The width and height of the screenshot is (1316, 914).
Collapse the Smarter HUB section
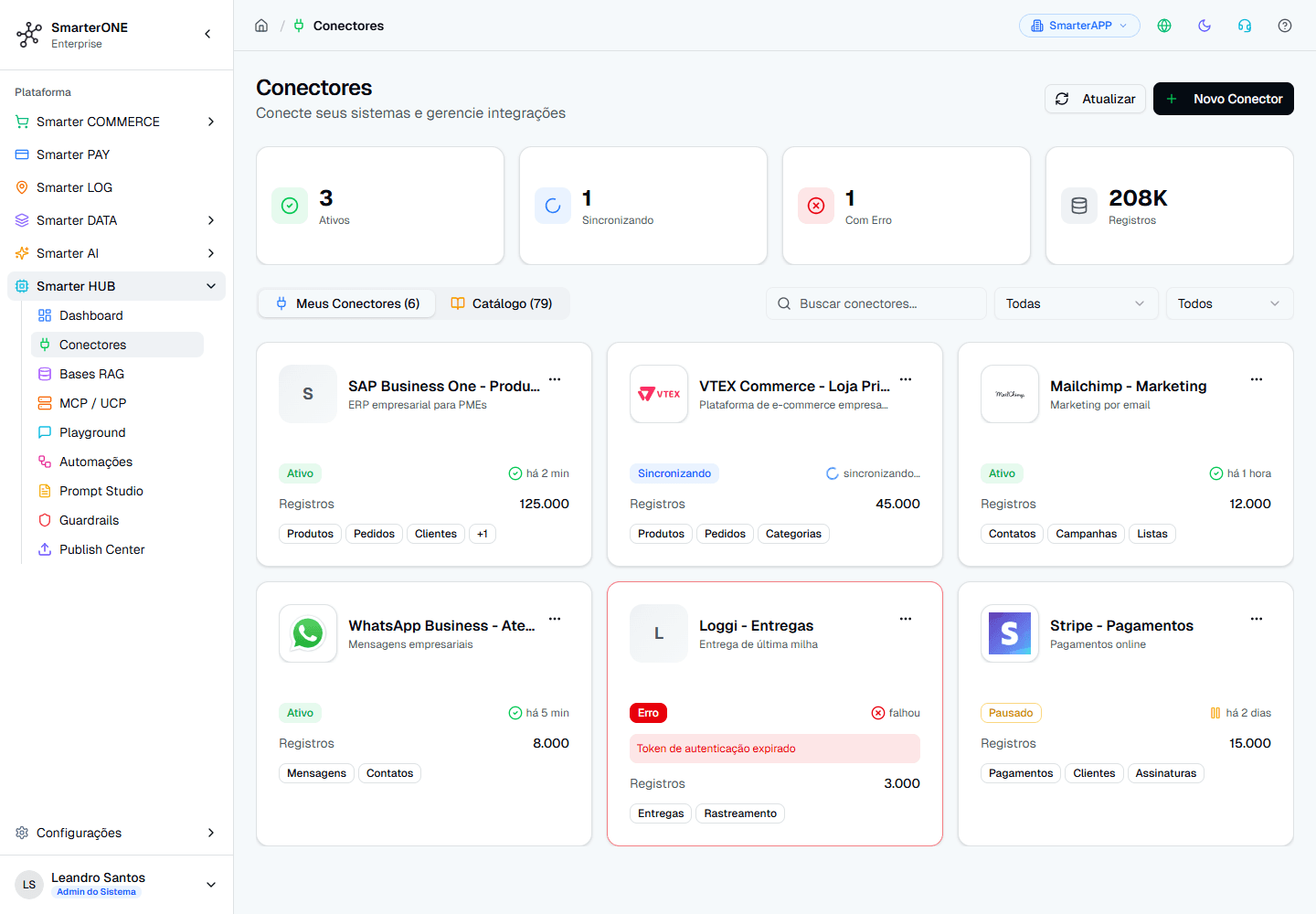tap(211, 286)
